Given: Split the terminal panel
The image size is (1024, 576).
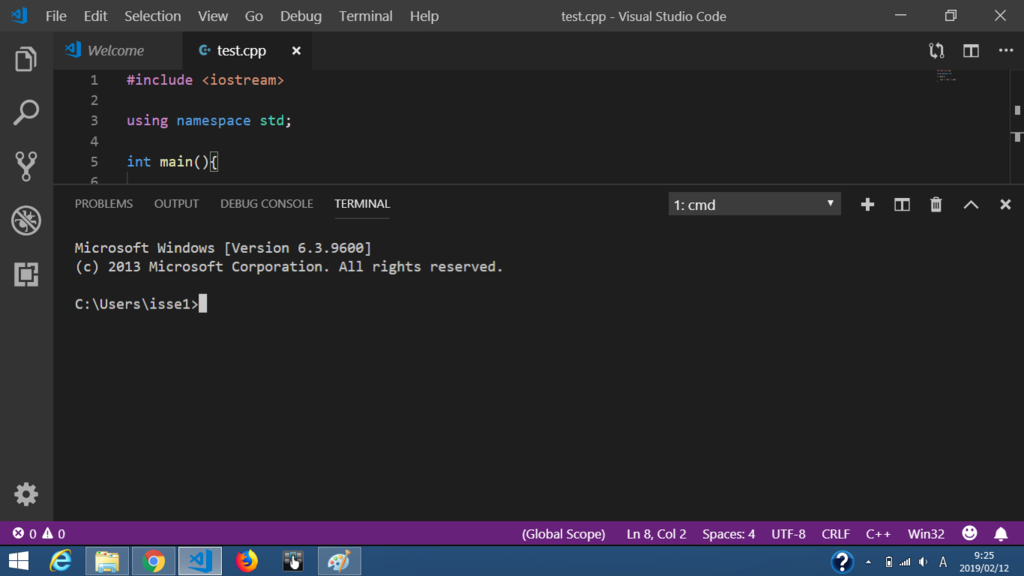Looking at the screenshot, I should coord(902,204).
